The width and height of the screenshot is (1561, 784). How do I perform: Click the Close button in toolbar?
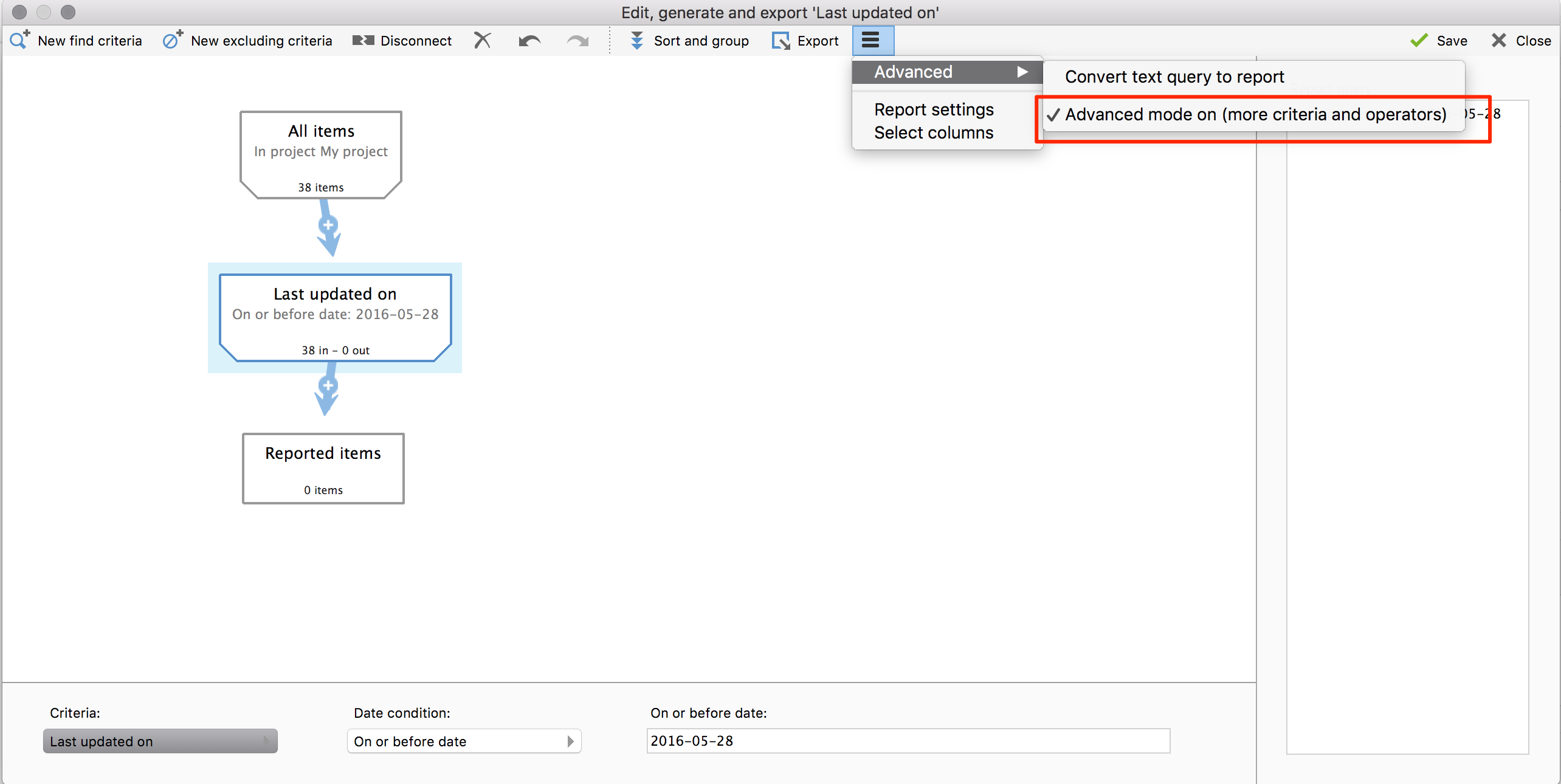(x=1521, y=40)
